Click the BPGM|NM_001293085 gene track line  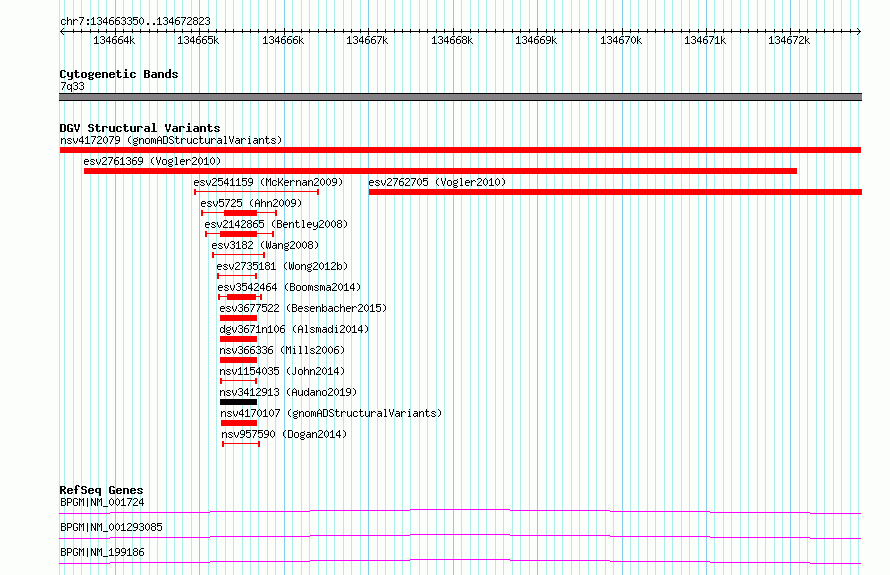coord(460,536)
